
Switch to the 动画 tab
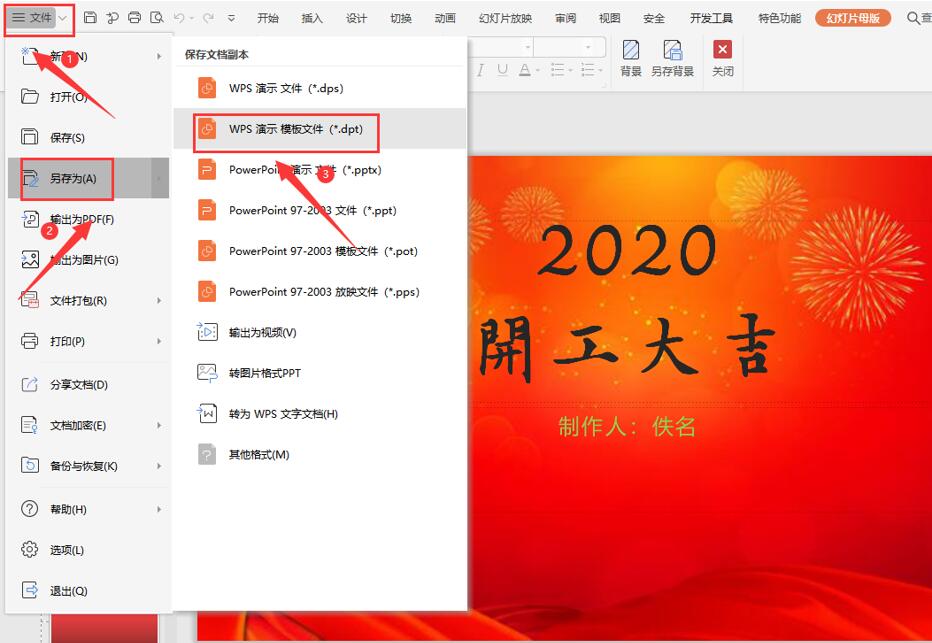445,18
